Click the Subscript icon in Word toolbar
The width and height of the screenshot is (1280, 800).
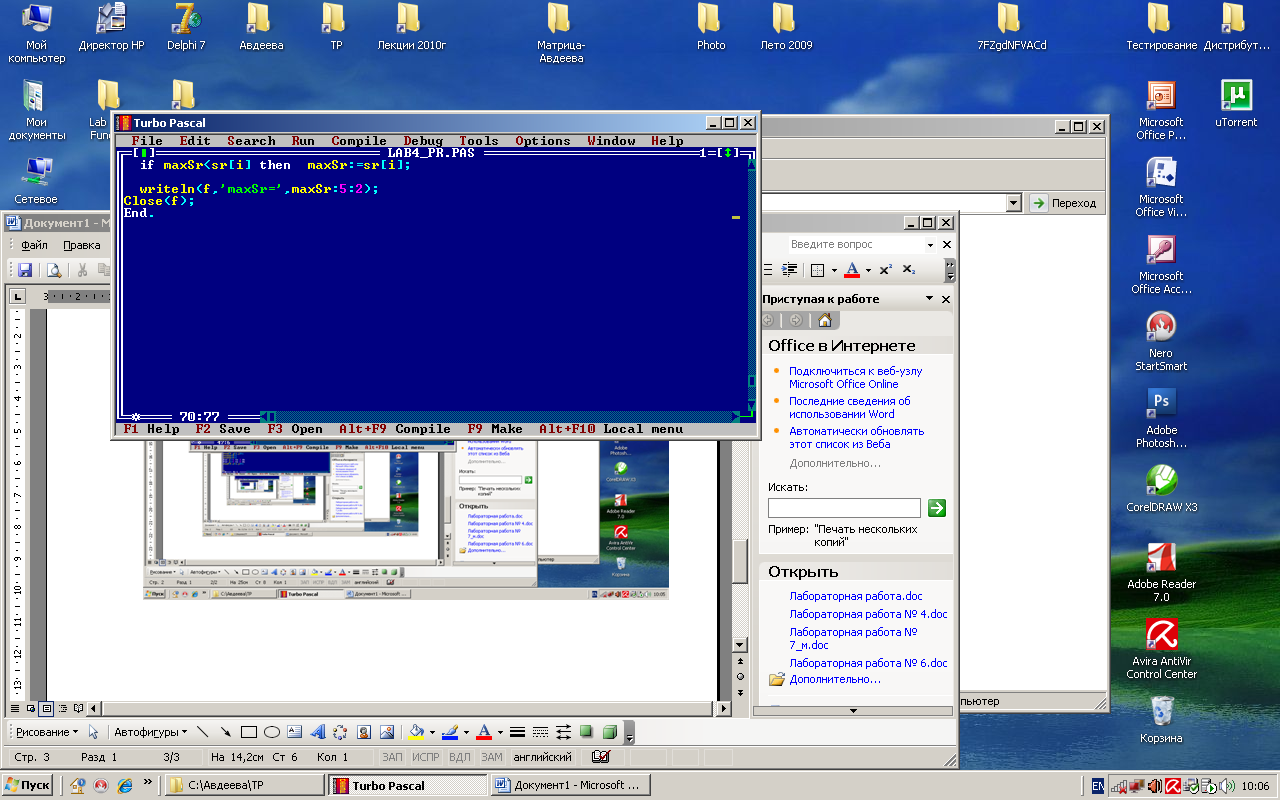[x=908, y=270]
